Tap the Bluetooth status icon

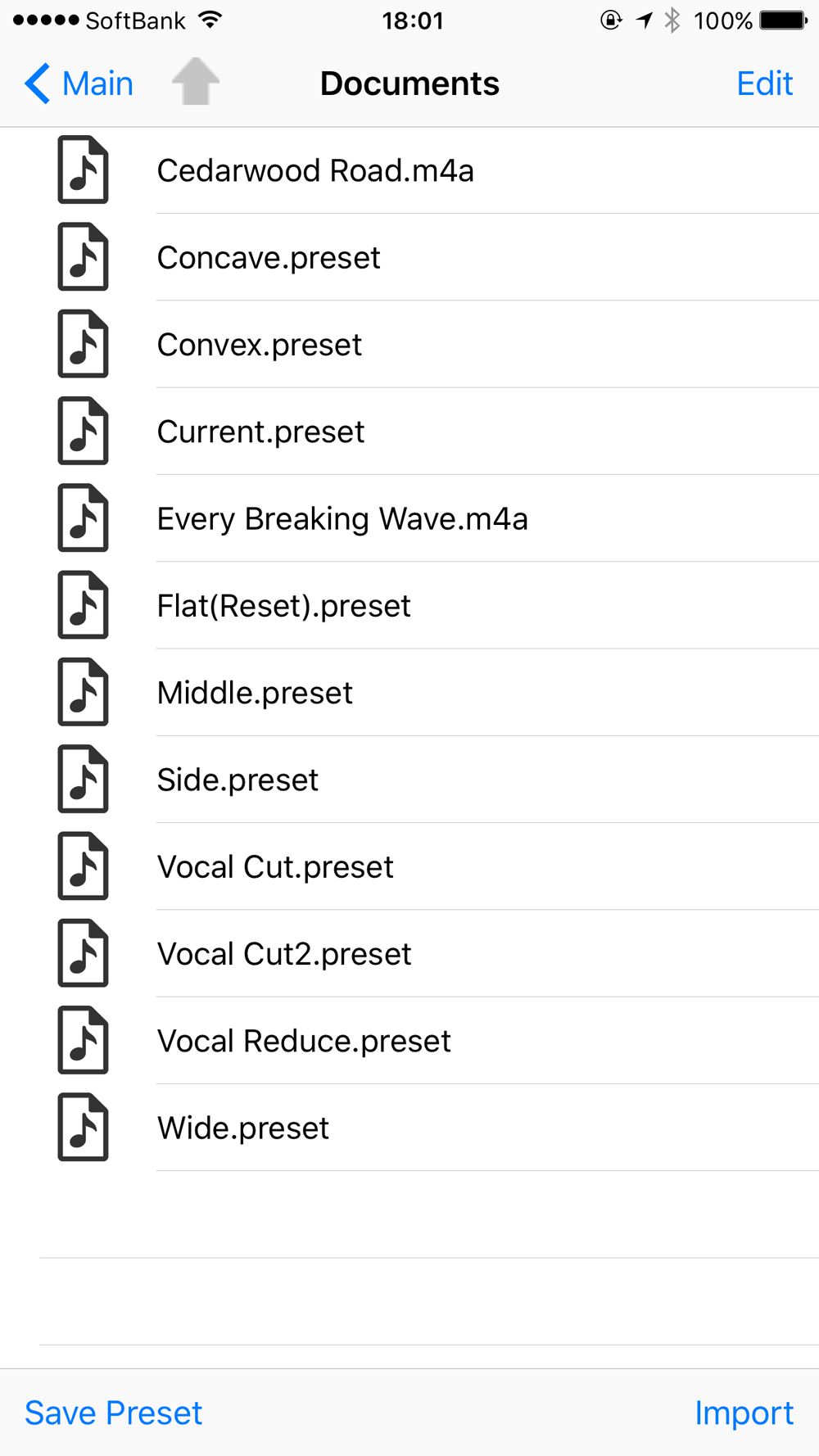[x=672, y=20]
